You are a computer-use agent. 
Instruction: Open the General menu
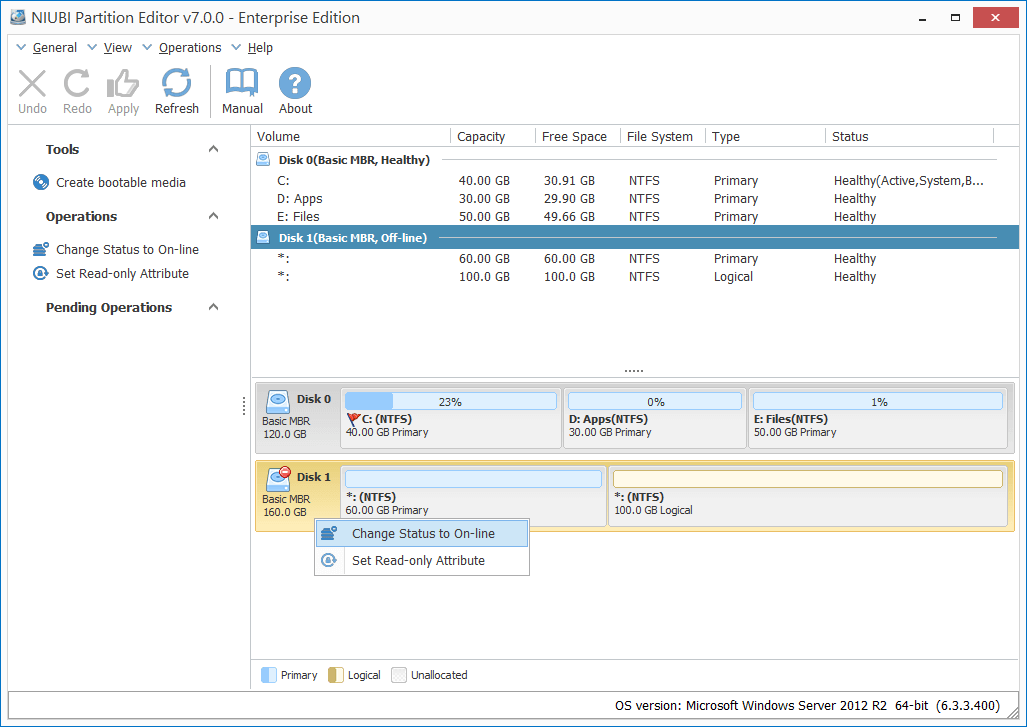(54, 47)
